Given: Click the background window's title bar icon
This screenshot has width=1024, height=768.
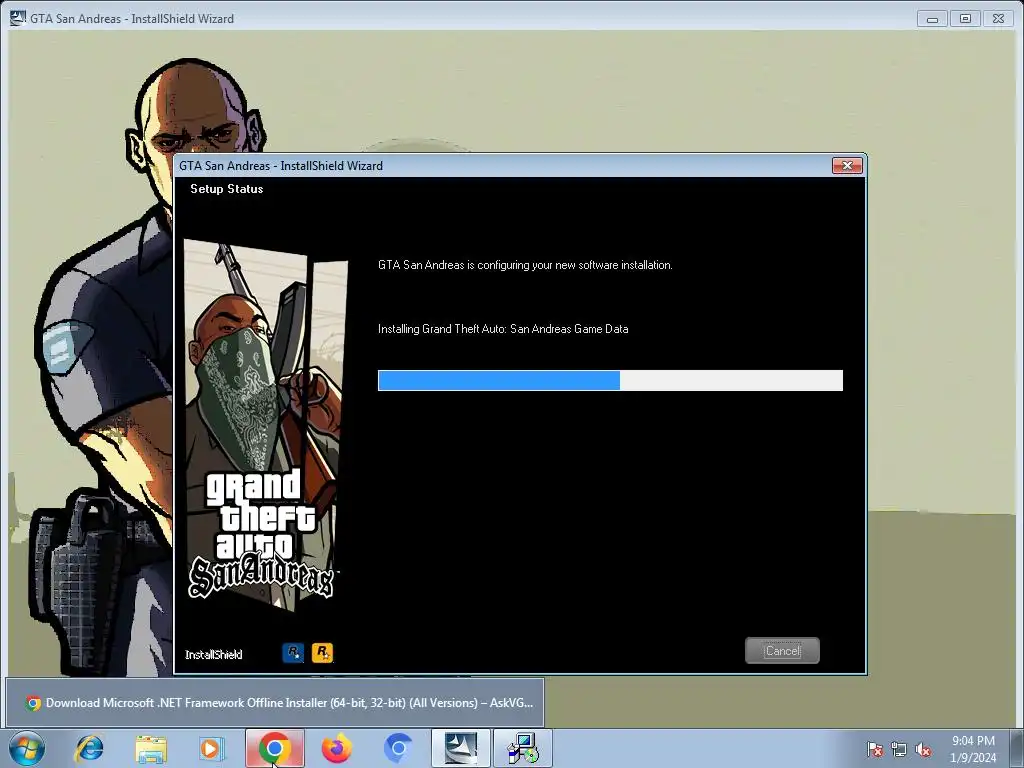Looking at the screenshot, I should tap(17, 18).
